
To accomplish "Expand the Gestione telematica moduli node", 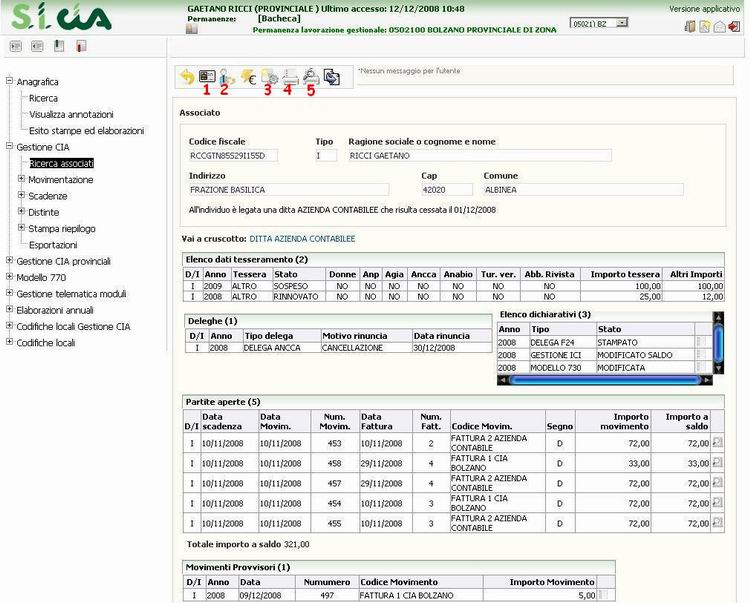I will [9, 293].
